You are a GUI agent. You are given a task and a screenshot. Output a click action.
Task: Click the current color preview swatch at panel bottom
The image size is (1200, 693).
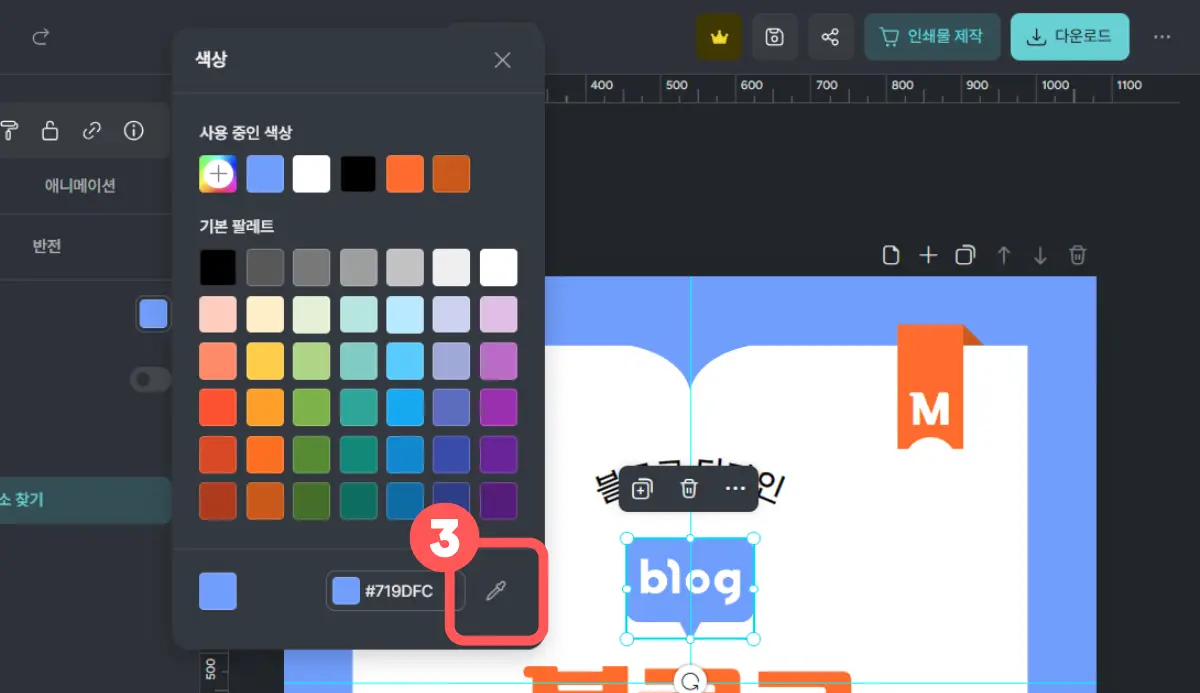pyautogui.click(x=218, y=591)
